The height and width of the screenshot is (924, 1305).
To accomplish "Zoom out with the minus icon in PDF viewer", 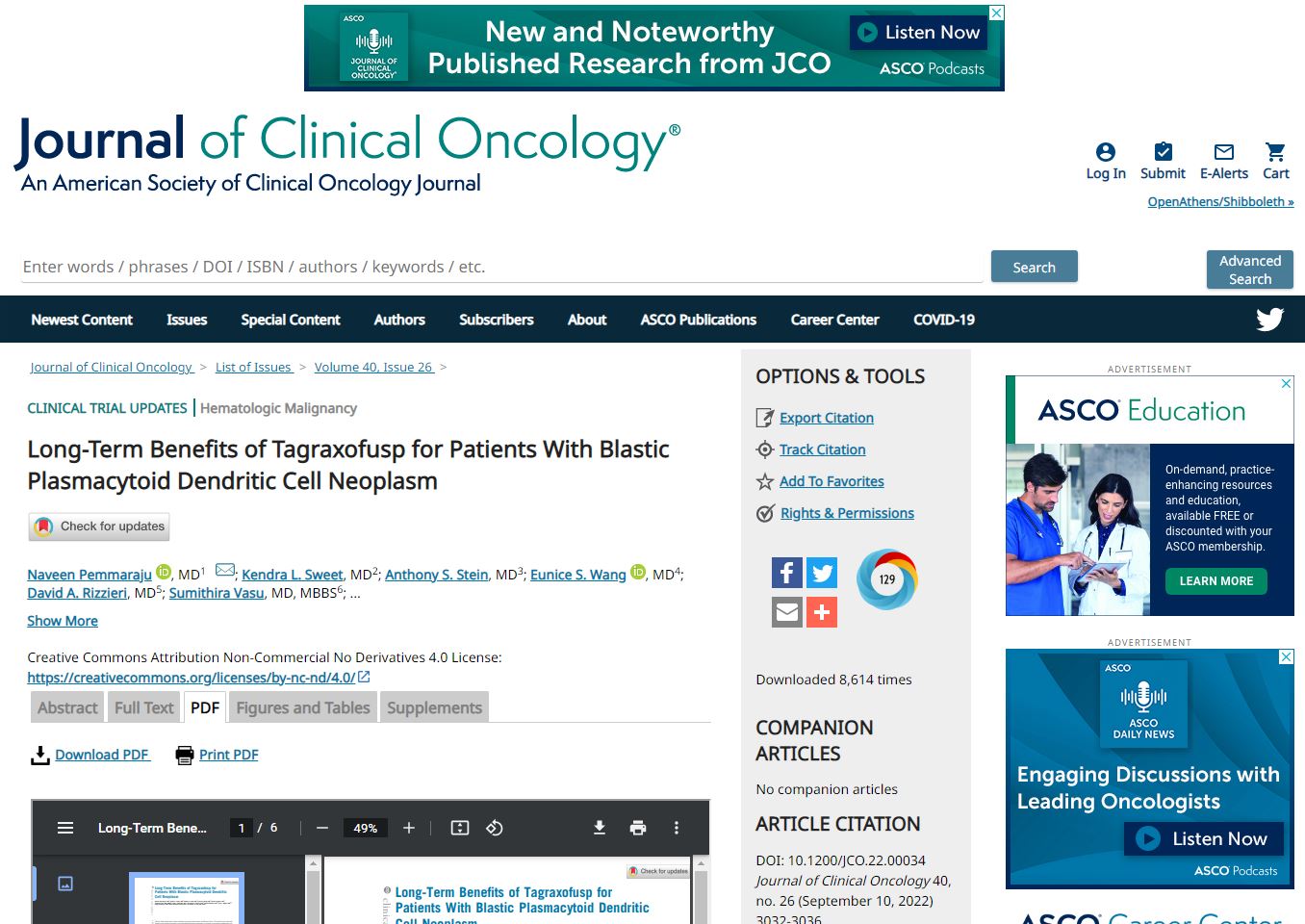I will (321, 827).
